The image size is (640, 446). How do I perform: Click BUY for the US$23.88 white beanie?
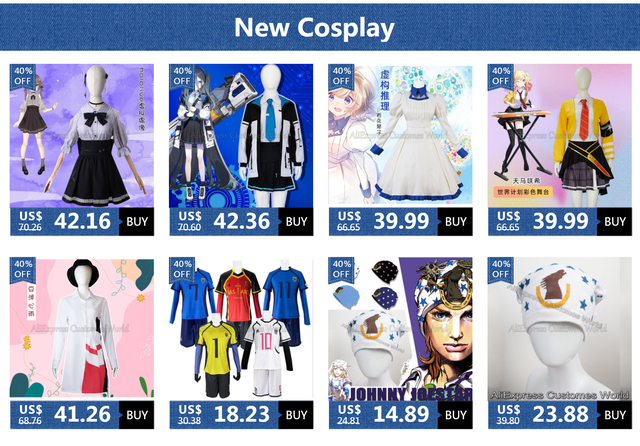[x=614, y=415]
